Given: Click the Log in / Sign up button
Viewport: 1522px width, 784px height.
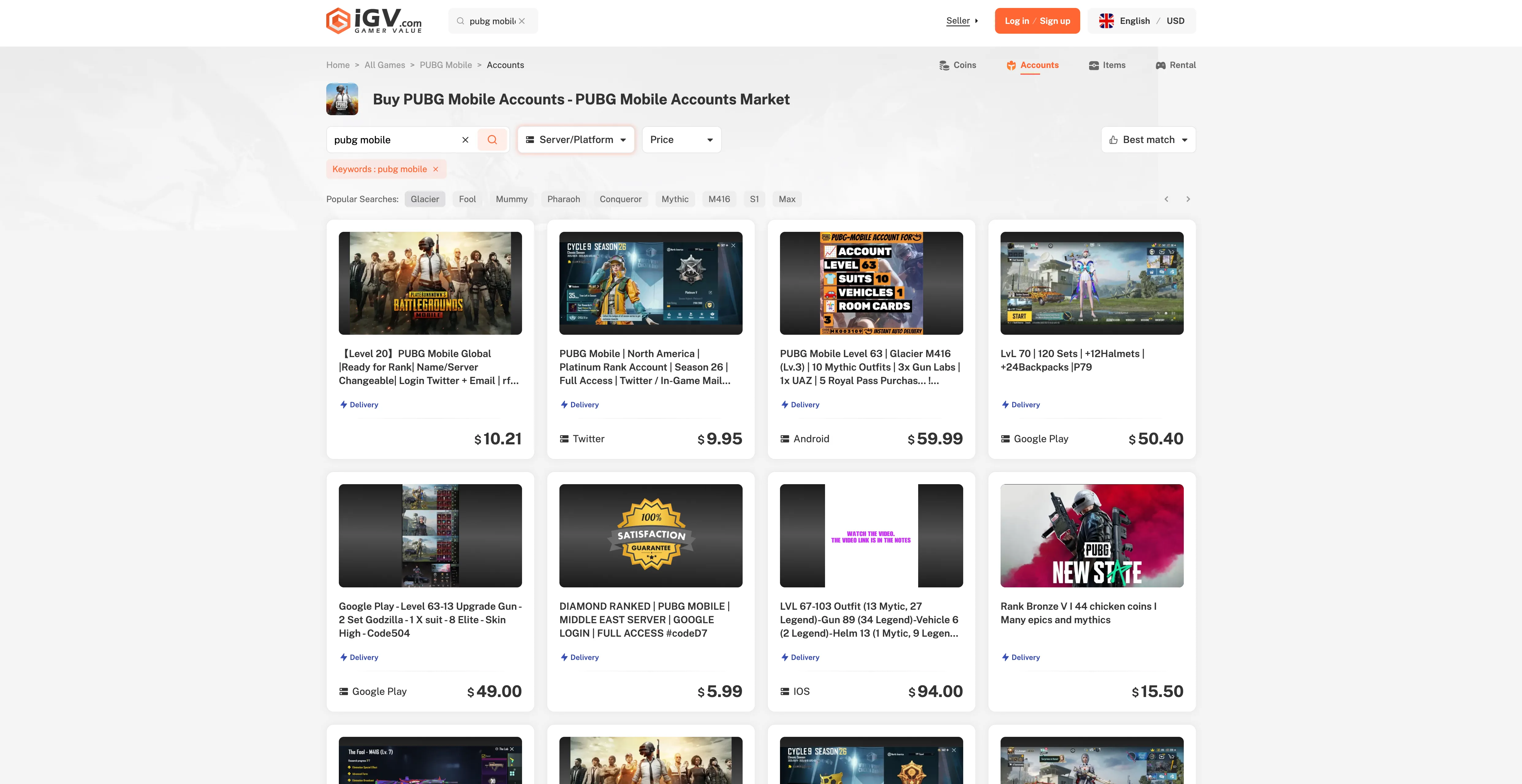Looking at the screenshot, I should (x=1036, y=21).
